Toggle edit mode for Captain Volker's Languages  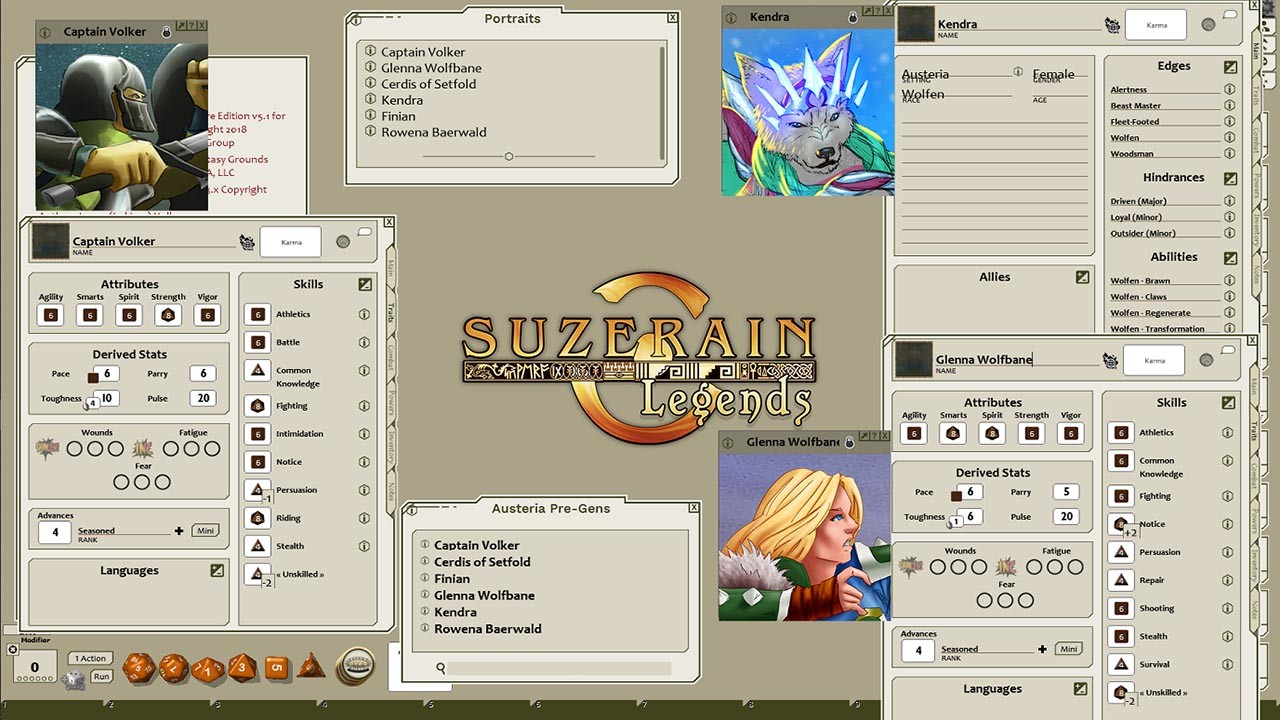(x=216, y=571)
